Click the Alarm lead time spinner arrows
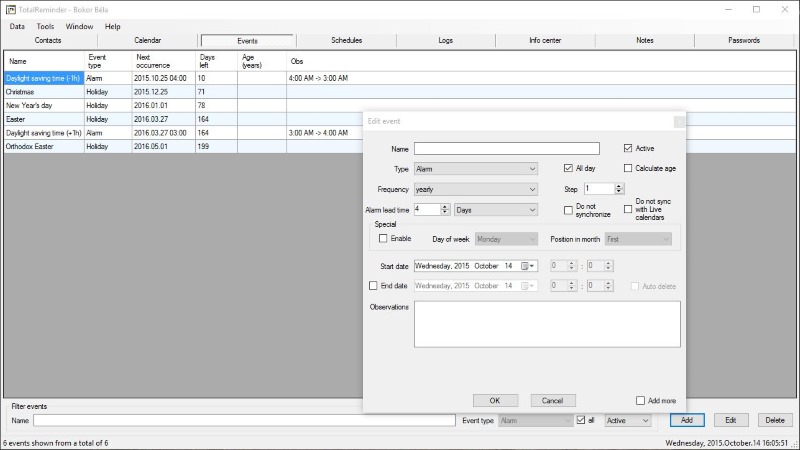This screenshot has height=450, width=800. pos(444,209)
